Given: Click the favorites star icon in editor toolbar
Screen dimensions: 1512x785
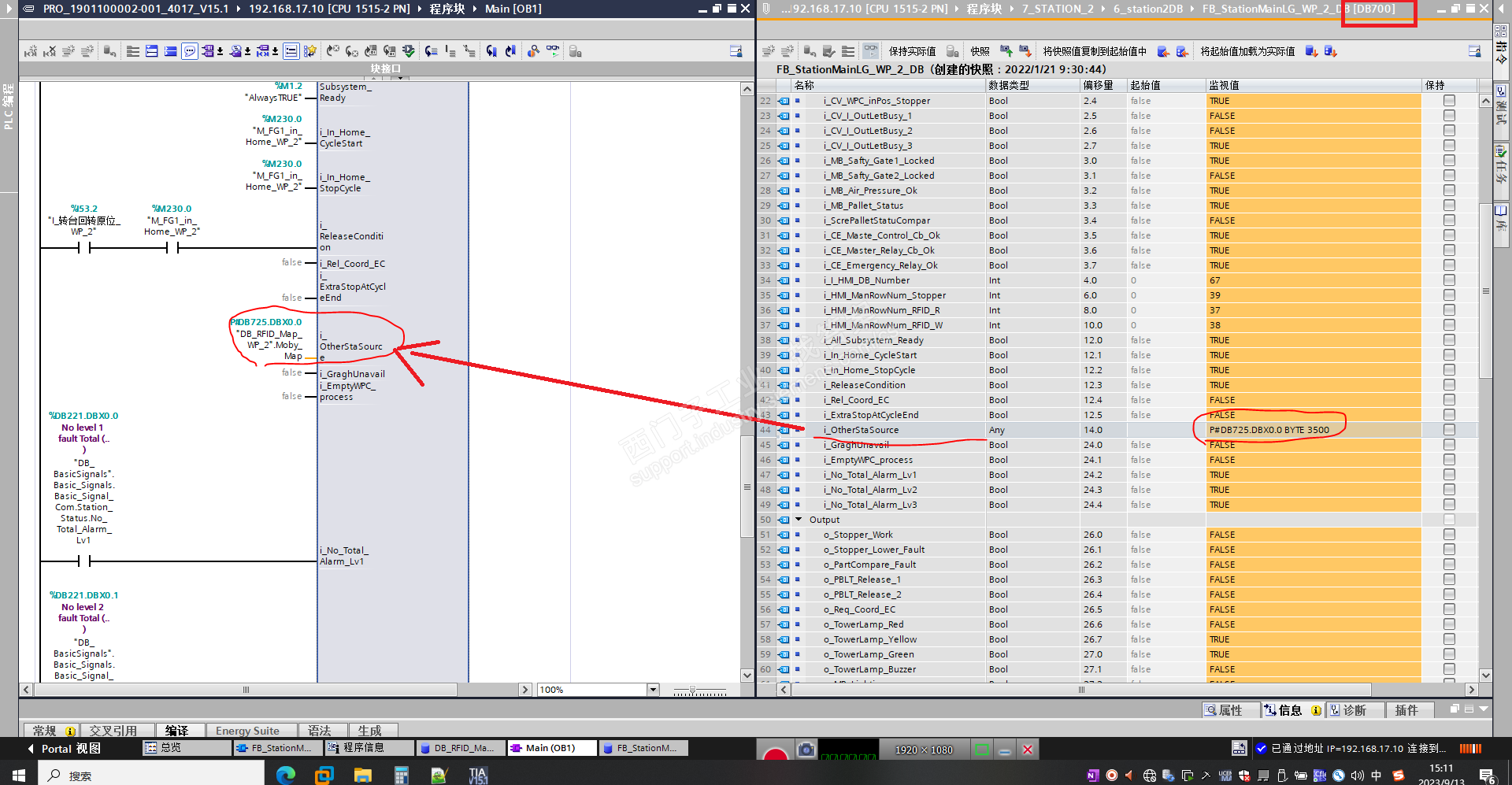Looking at the screenshot, I should tap(310, 51).
